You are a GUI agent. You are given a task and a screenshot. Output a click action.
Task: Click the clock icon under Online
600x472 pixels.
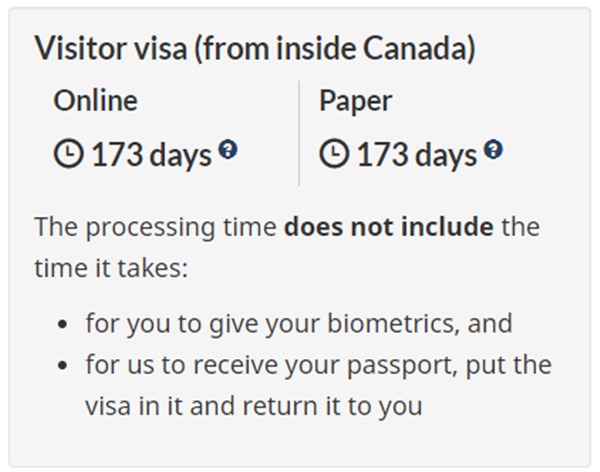pyautogui.click(x=68, y=154)
